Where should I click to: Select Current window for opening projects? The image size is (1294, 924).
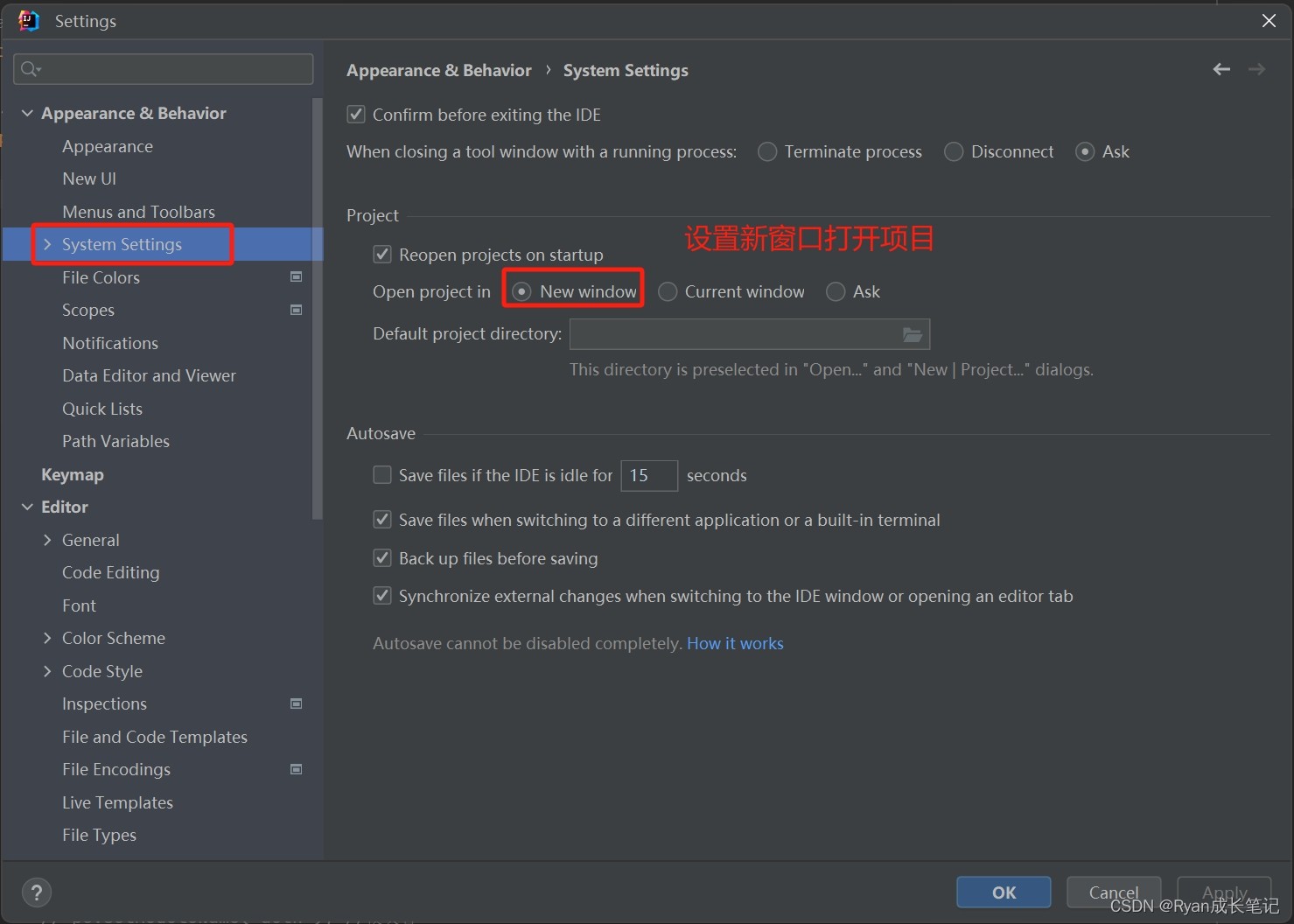(x=668, y=292)
